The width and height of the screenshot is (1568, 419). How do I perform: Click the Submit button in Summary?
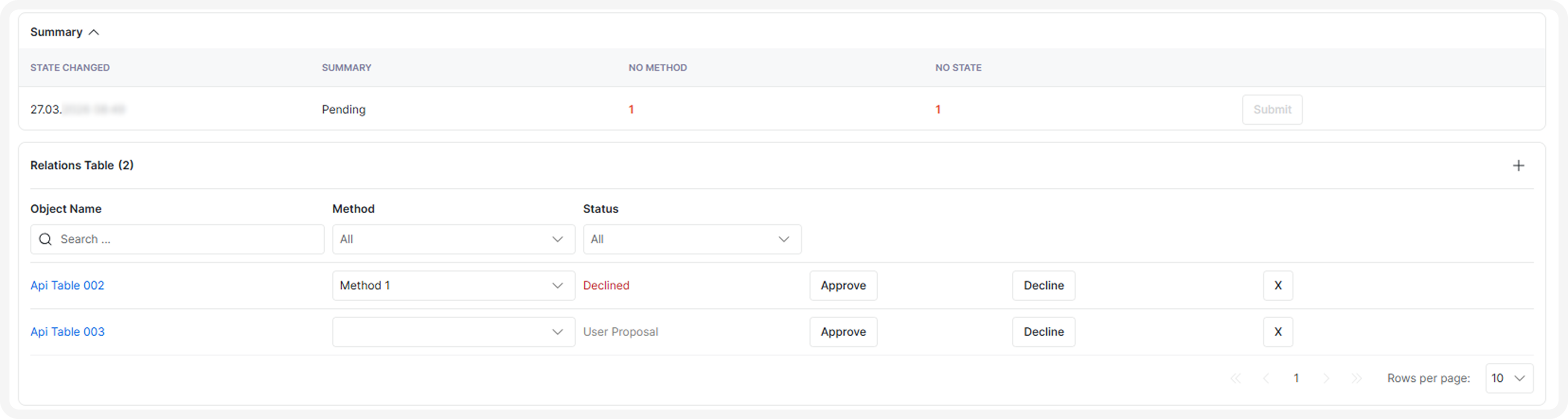(x=1272, y=109)
